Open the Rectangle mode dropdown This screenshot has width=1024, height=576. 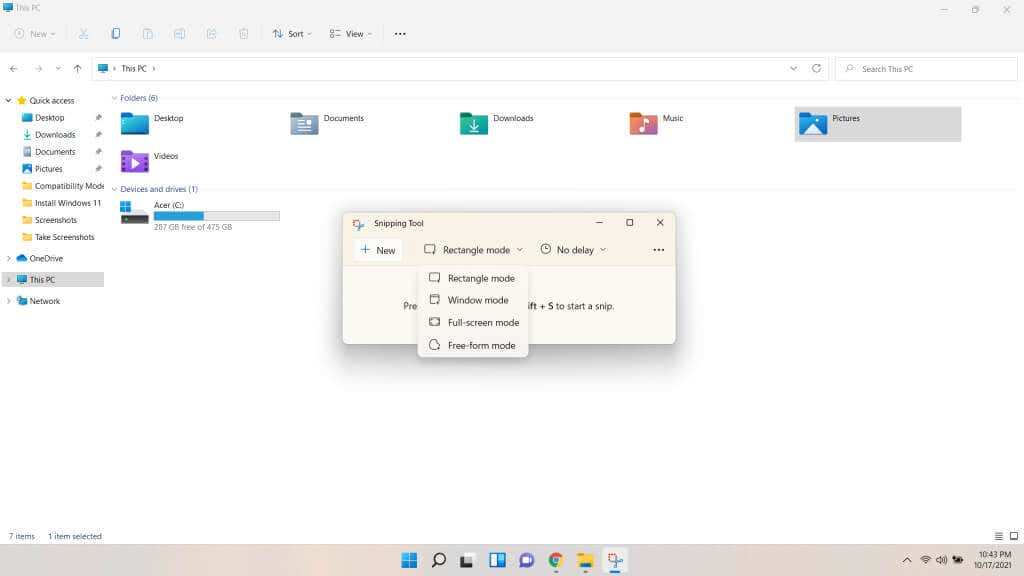pyautogui.click(x=473, y=250)
